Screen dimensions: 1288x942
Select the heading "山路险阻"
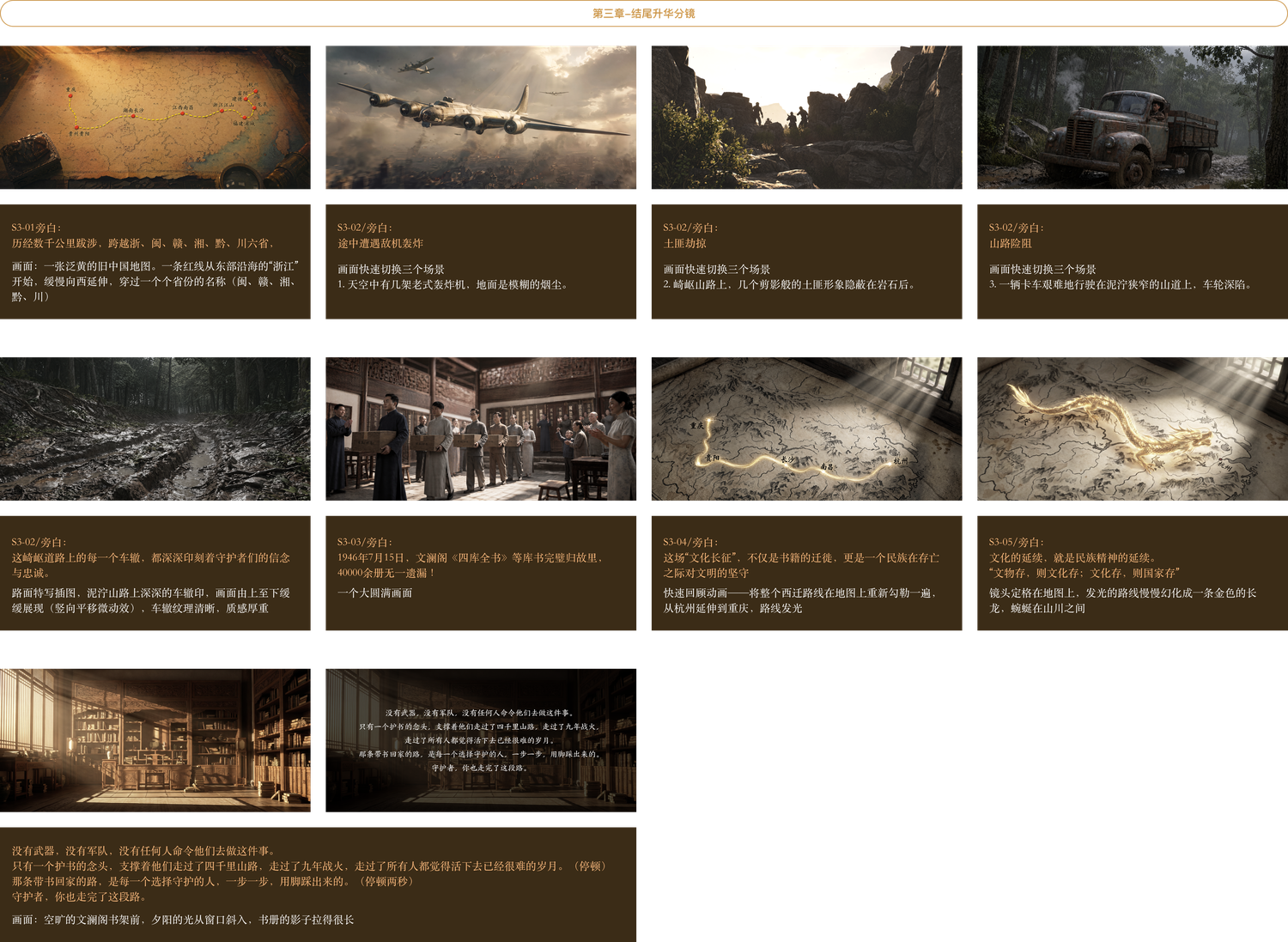[x=1011, y=244]
